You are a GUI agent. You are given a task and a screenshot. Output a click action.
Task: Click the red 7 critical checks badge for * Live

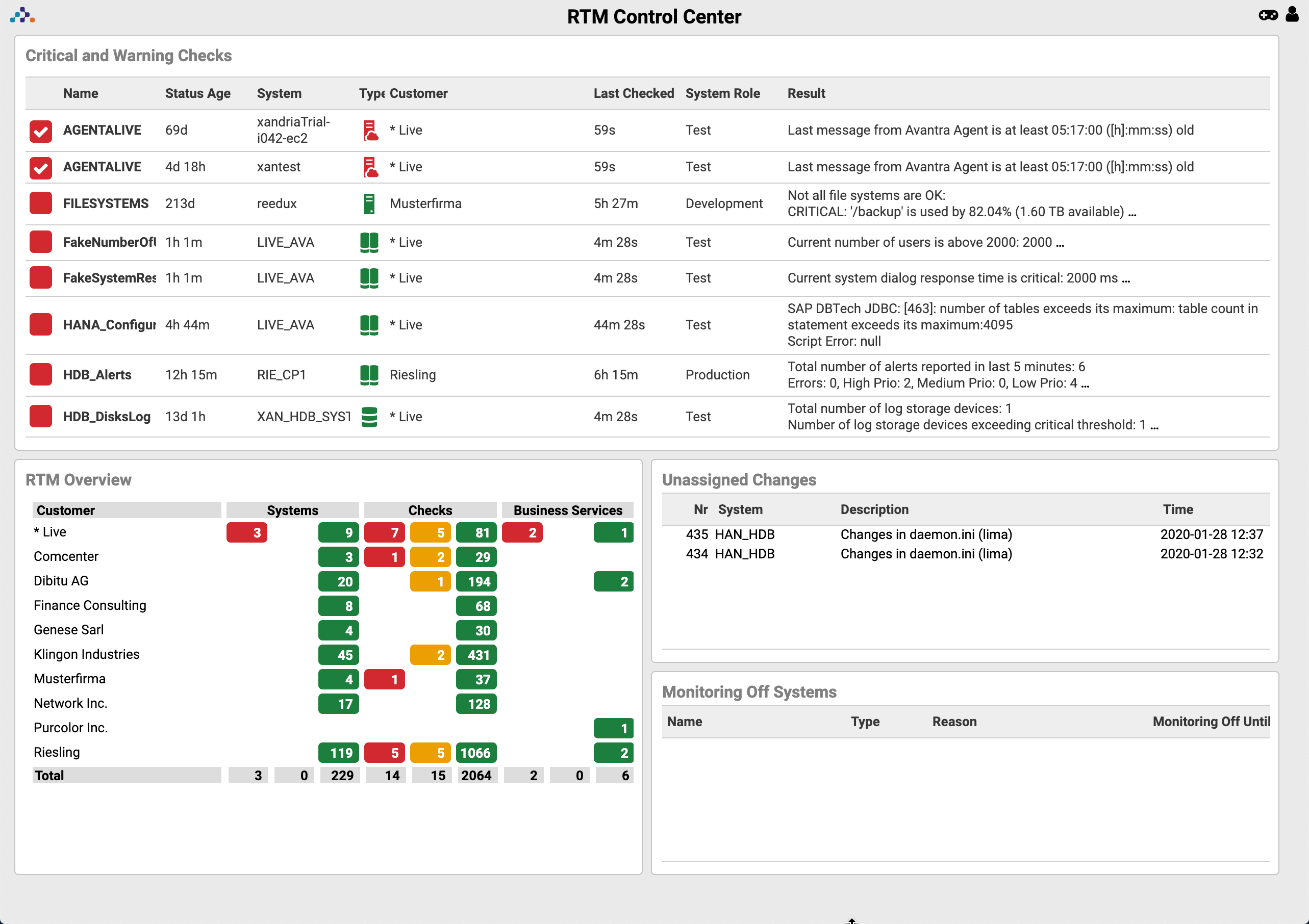(384, 532)
